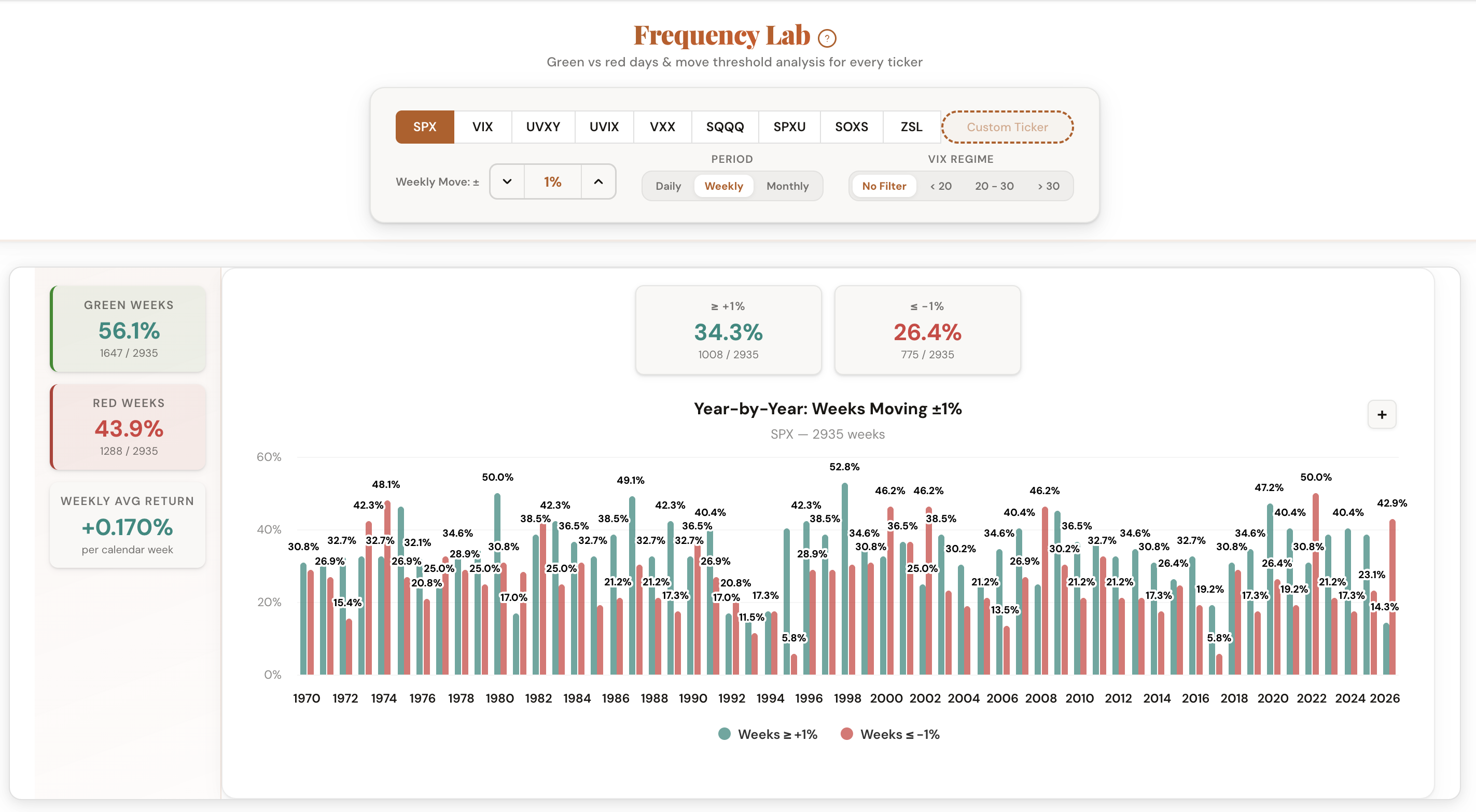1476x812 pixels.
Task: Select the SOXS ticker
Action: 851,127
